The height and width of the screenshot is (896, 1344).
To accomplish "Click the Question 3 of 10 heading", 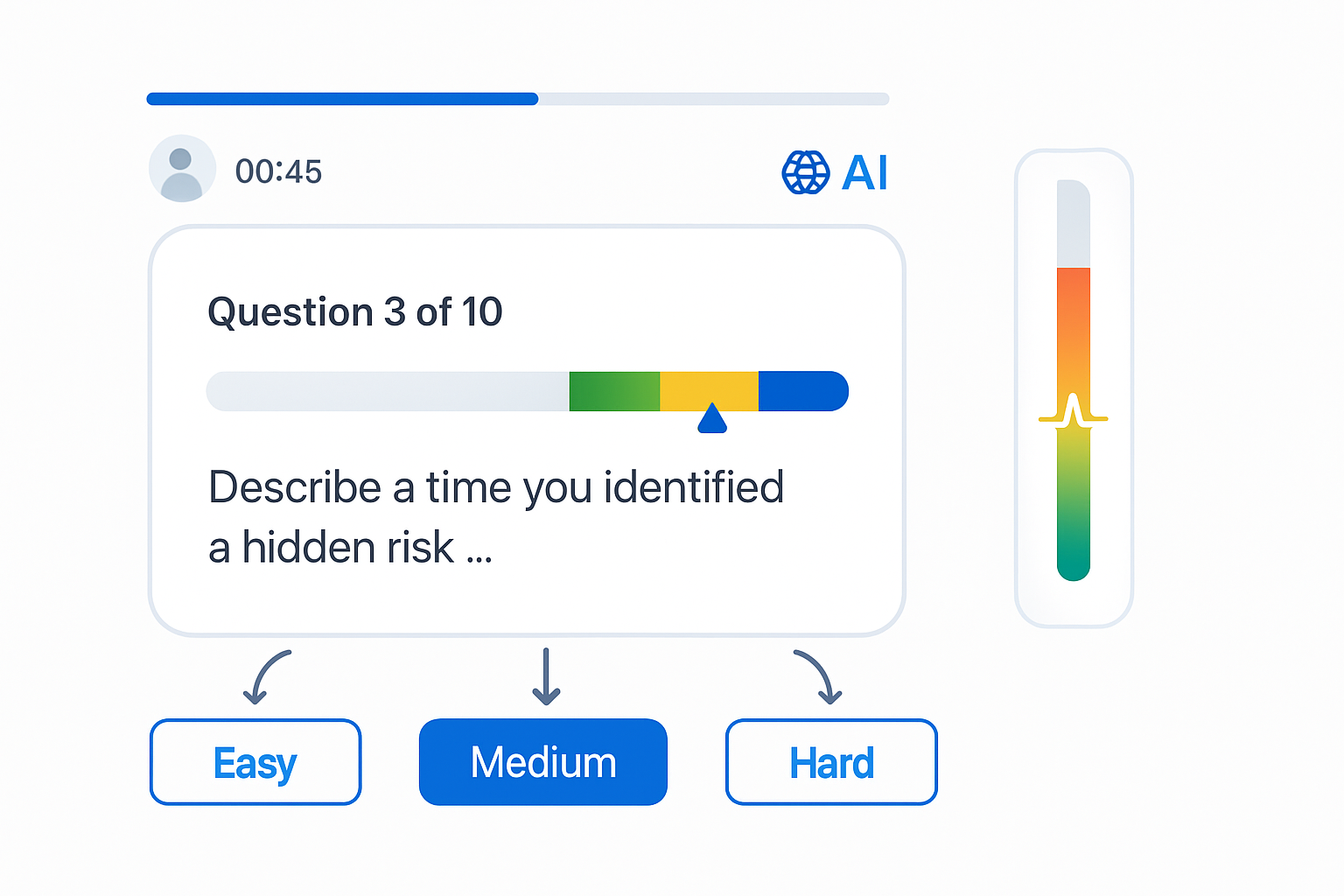I will 355,311.
